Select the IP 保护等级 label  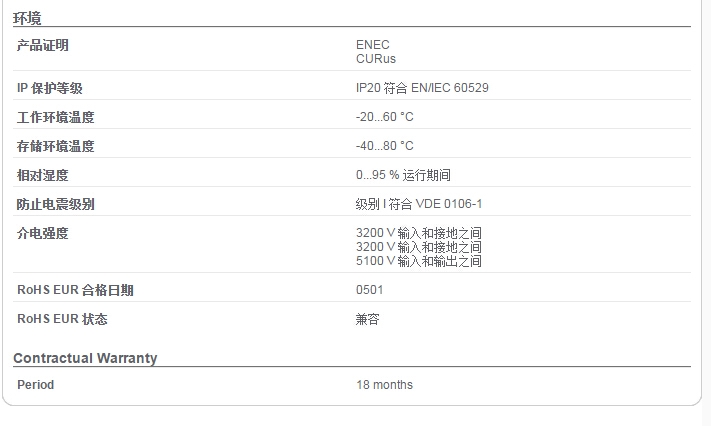coord(50,88)
